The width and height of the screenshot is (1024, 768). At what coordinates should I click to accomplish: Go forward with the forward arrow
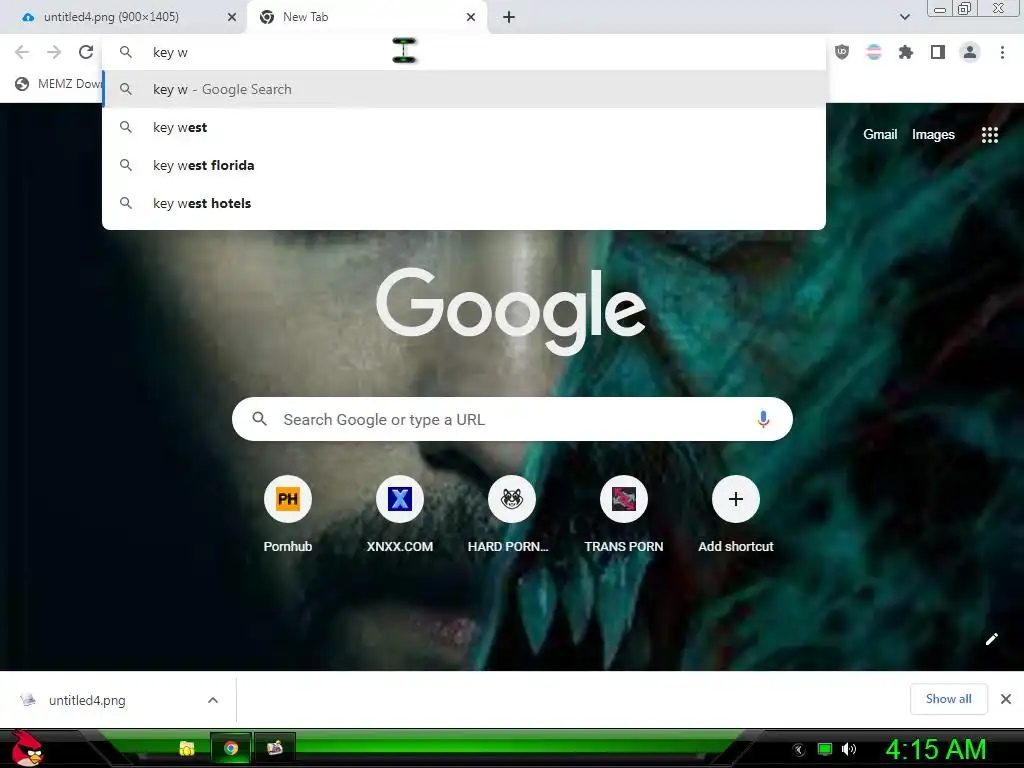click(54, 52)
